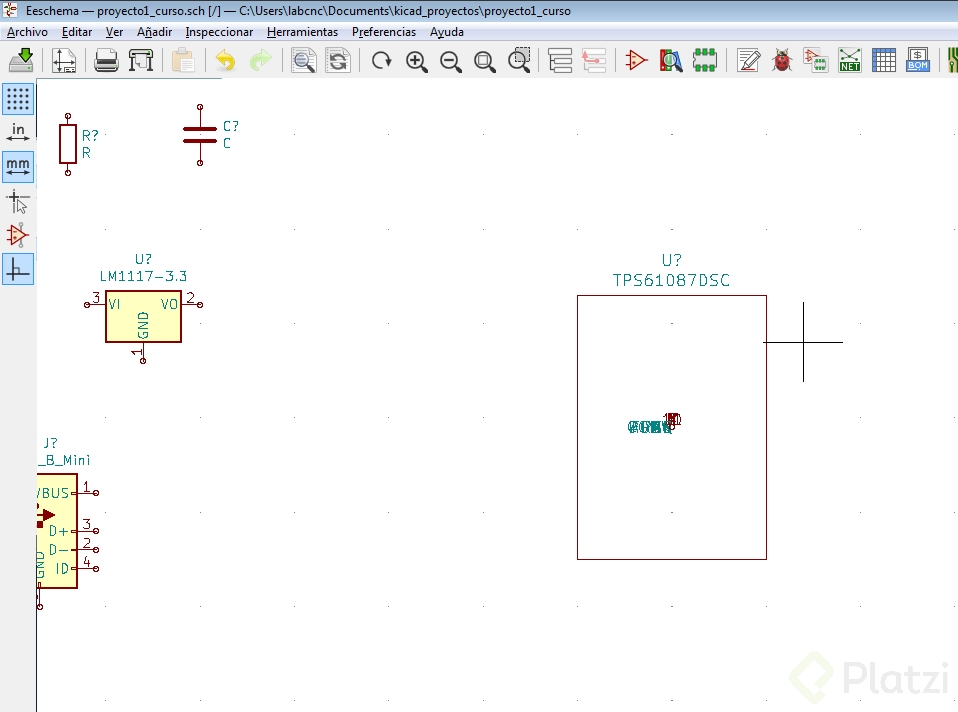The height and width of the screenshot is (712, 958).
Task: Toggle horizontal and vertical wire mode
Action: pyautogui.click(x=18, y=270)
